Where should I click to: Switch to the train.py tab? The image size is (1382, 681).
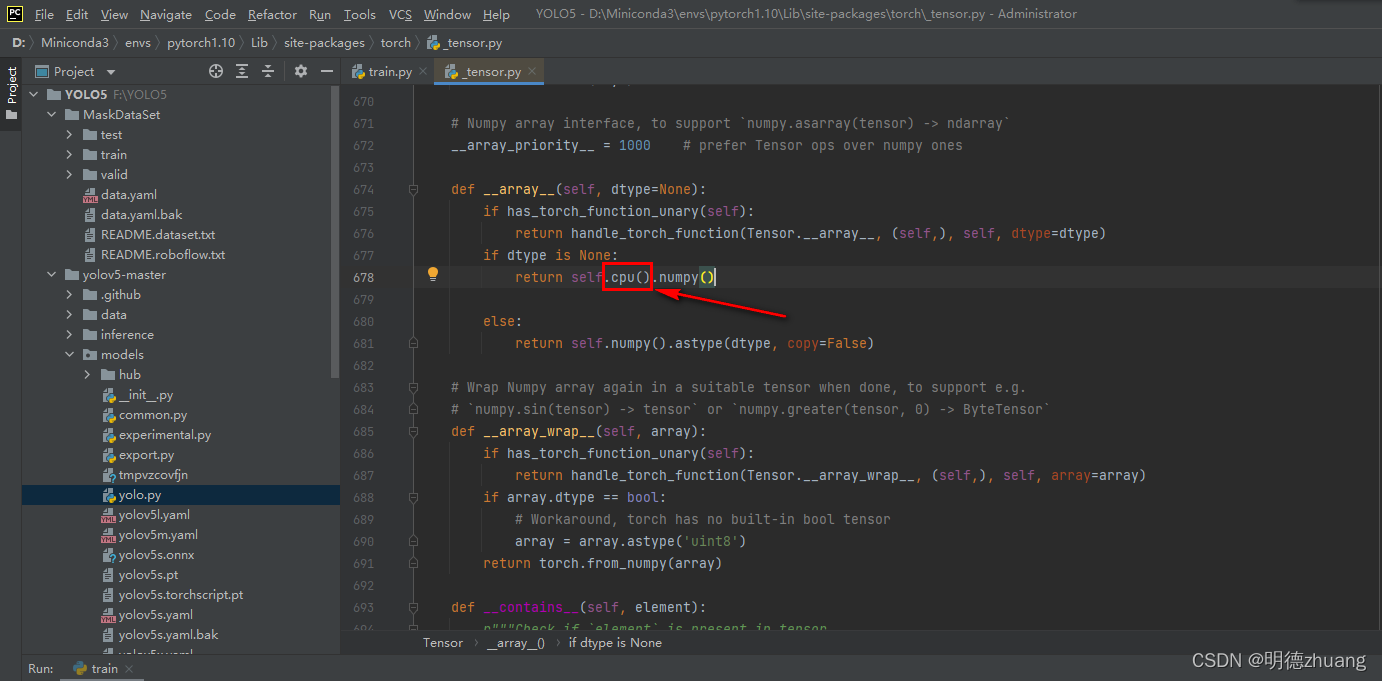point(390,72)
